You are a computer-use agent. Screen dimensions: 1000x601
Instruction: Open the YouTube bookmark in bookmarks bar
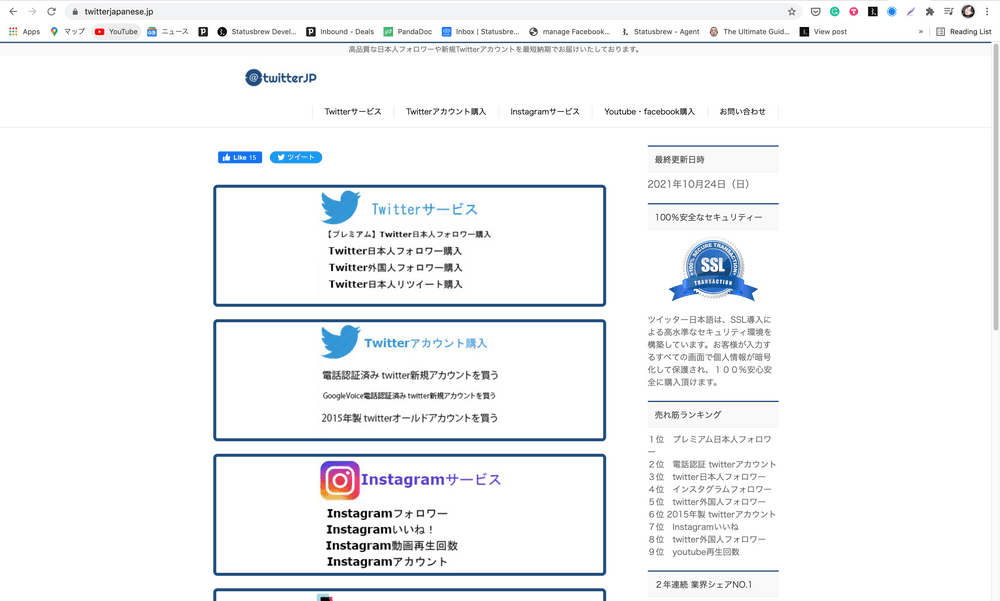pyautogui.click(x=116, y=32)
